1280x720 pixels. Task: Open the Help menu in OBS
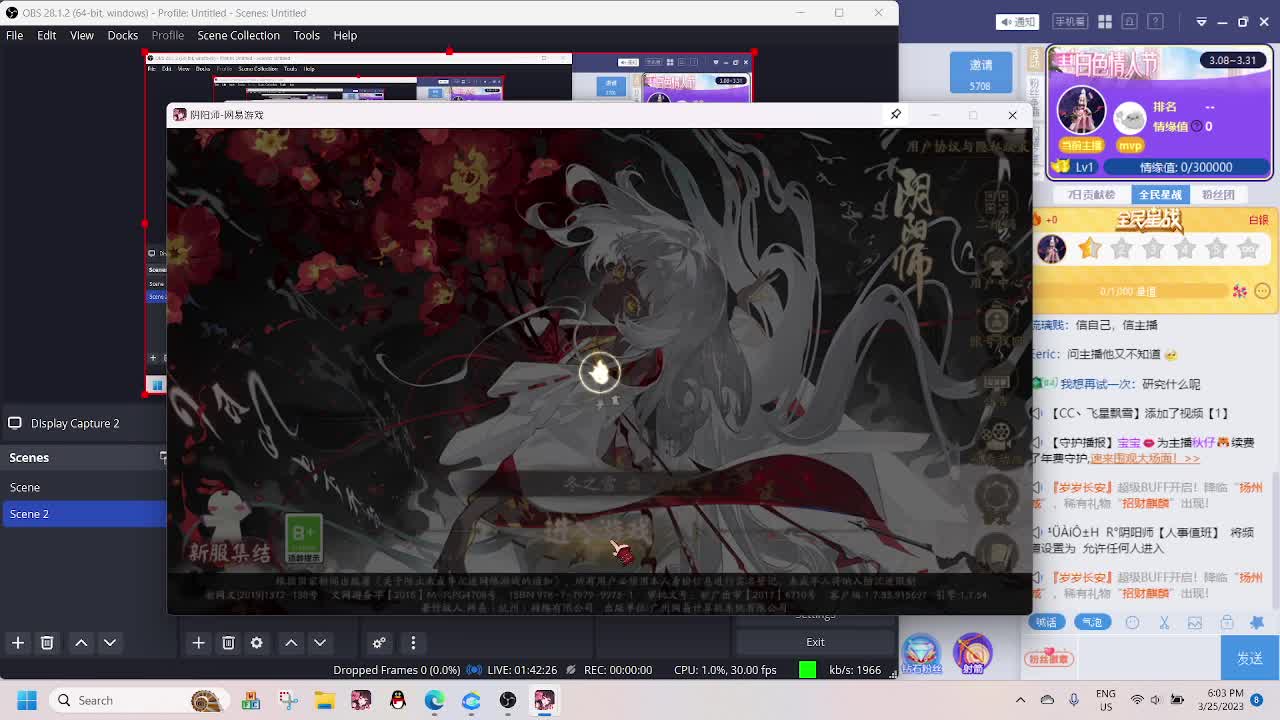(x=345, y=35)
